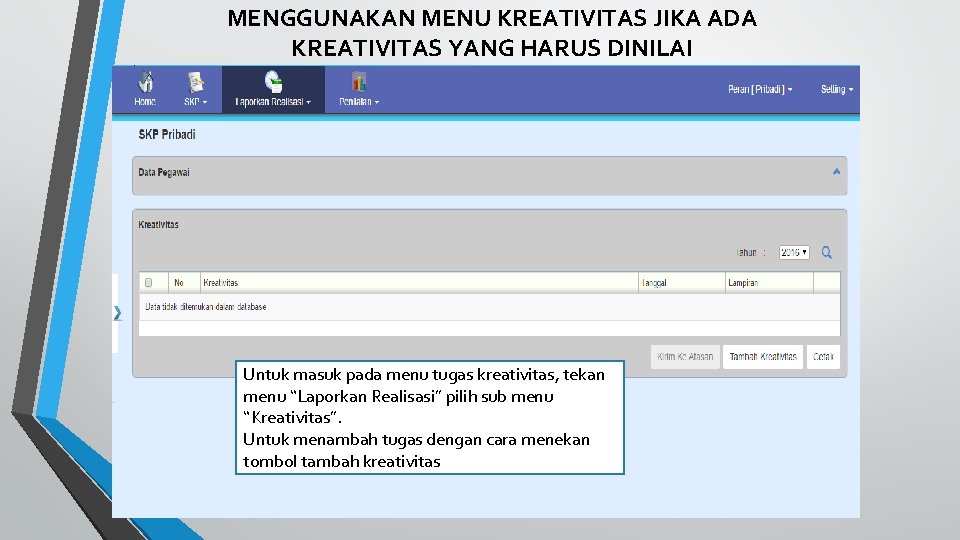Click the Data Pegawai panel title

[x=163, y=172]
